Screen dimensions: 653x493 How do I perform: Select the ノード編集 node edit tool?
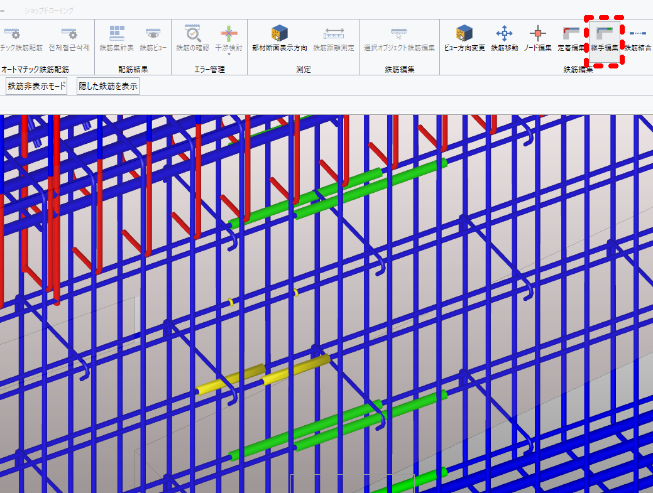[538, 38]
